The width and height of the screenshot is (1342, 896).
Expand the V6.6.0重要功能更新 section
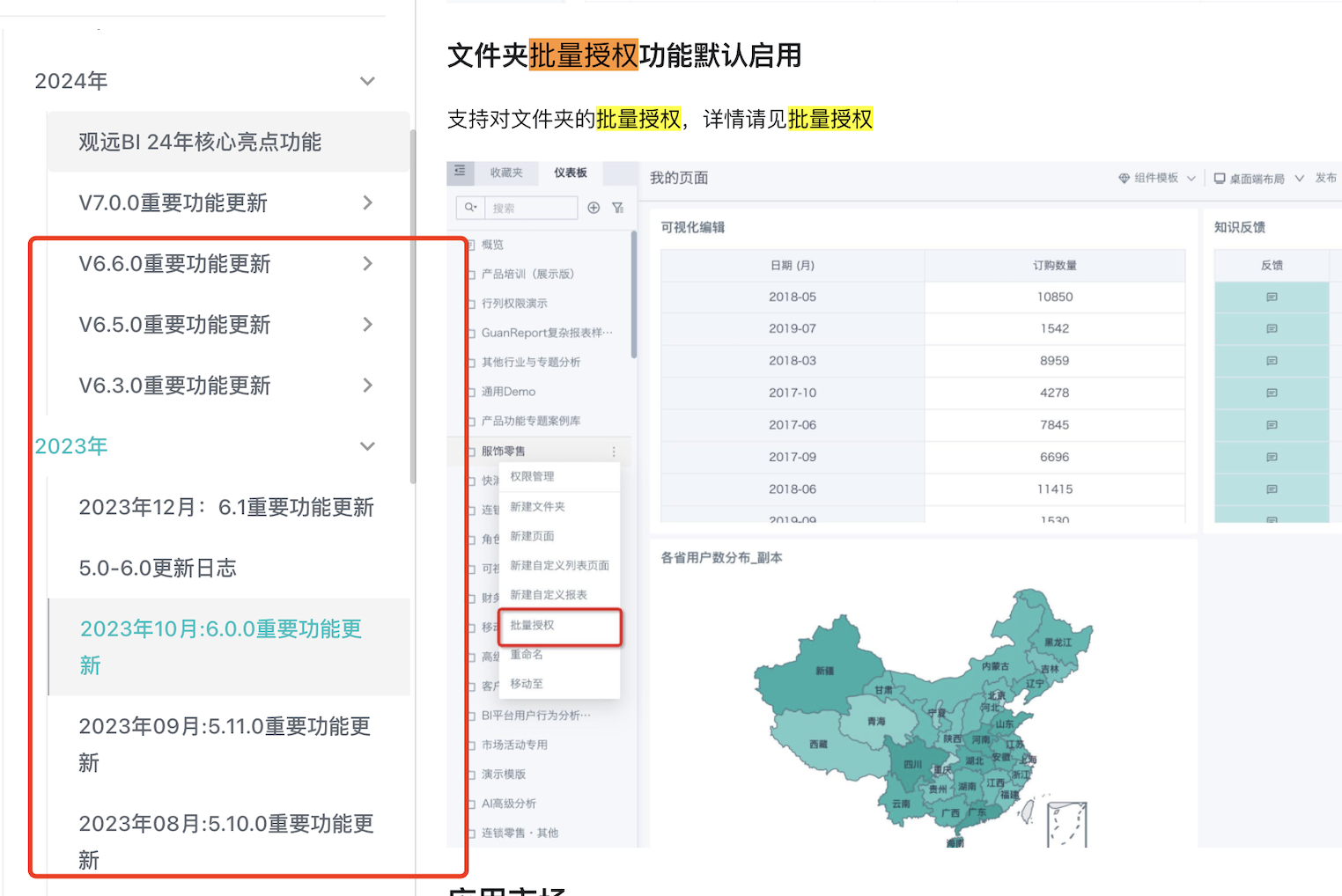368,263
